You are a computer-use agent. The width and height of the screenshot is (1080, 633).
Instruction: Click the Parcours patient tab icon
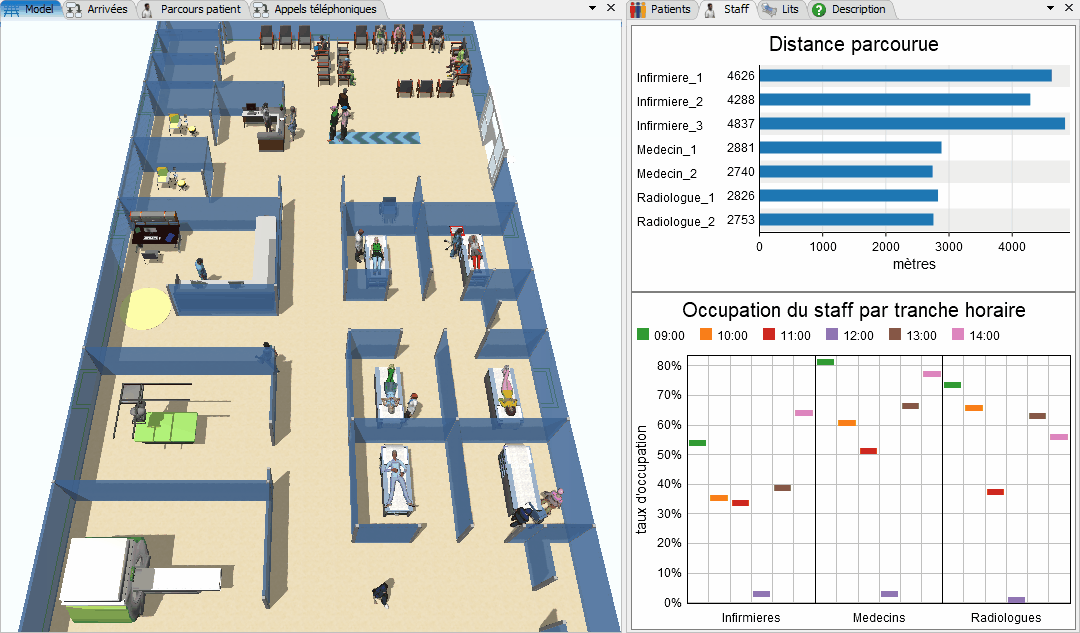tap(148, 9)
